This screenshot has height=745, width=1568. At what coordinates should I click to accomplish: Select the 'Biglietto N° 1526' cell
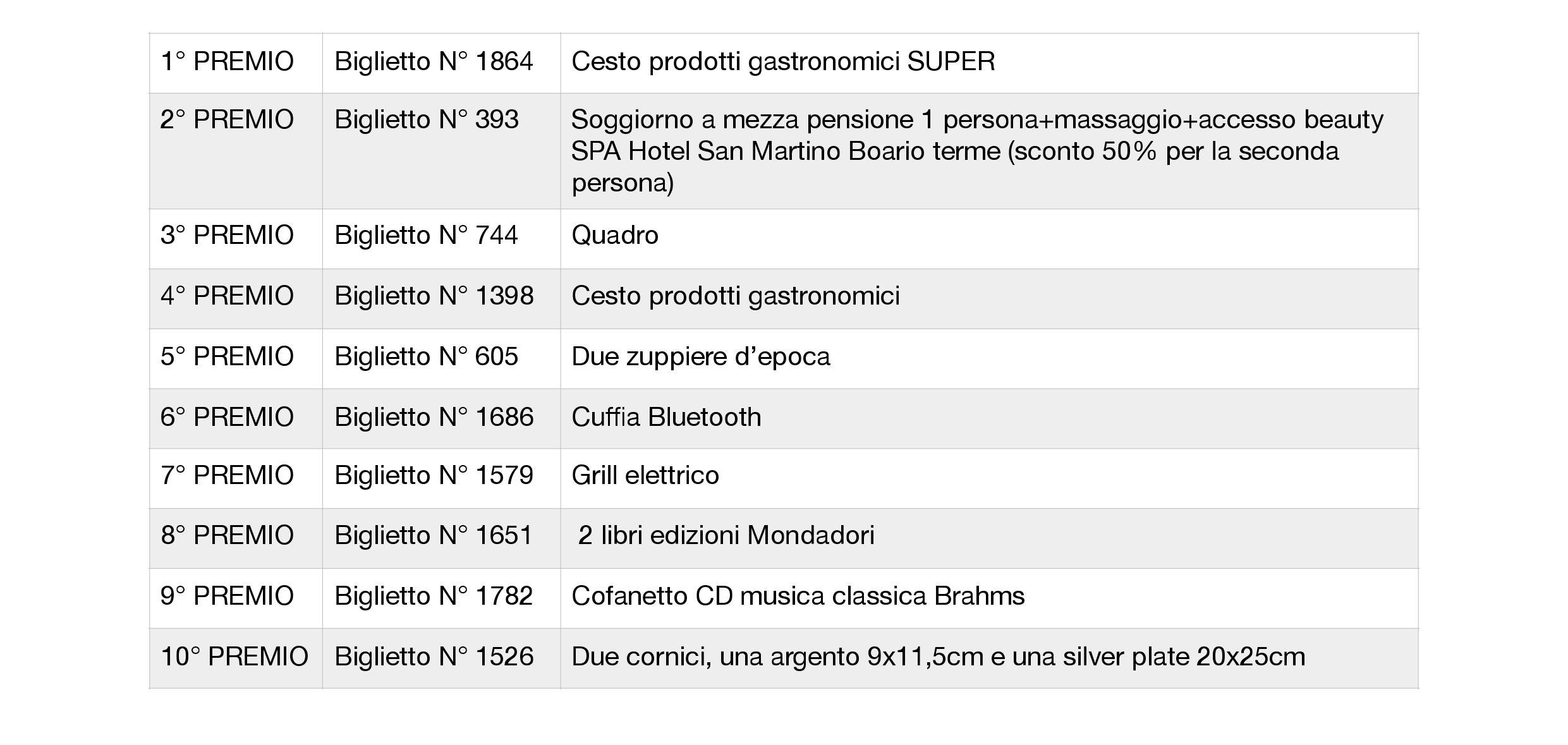[x=434, y=657]
